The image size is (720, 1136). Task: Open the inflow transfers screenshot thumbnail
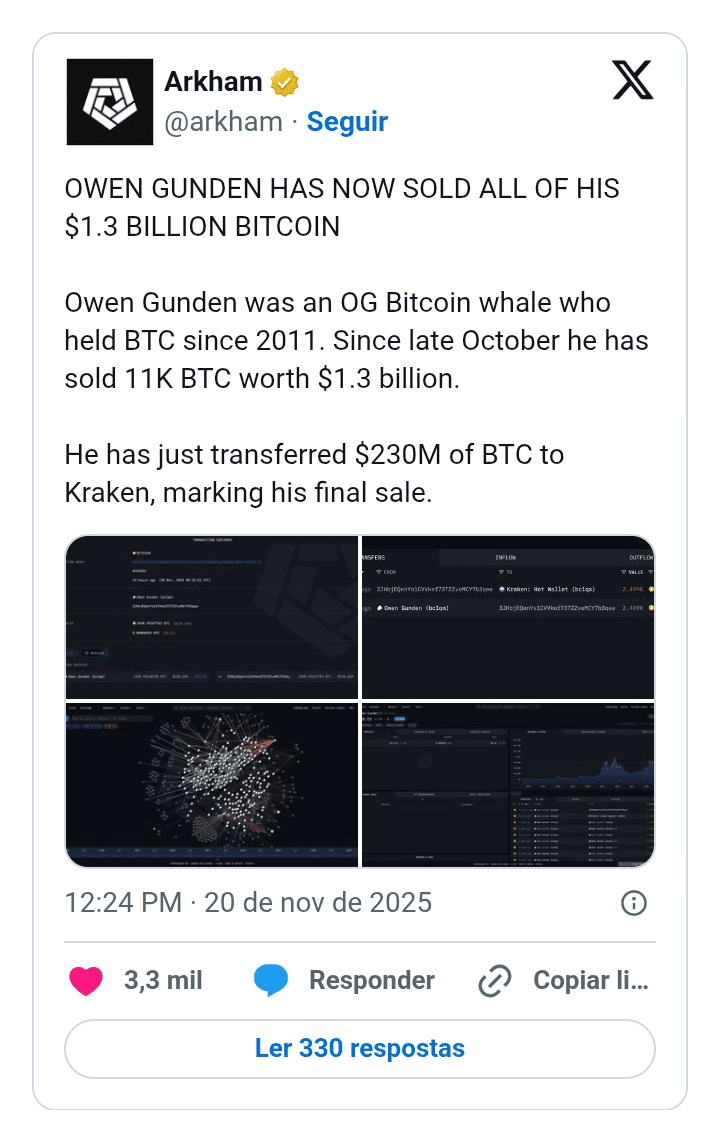(x=508, y=617)
